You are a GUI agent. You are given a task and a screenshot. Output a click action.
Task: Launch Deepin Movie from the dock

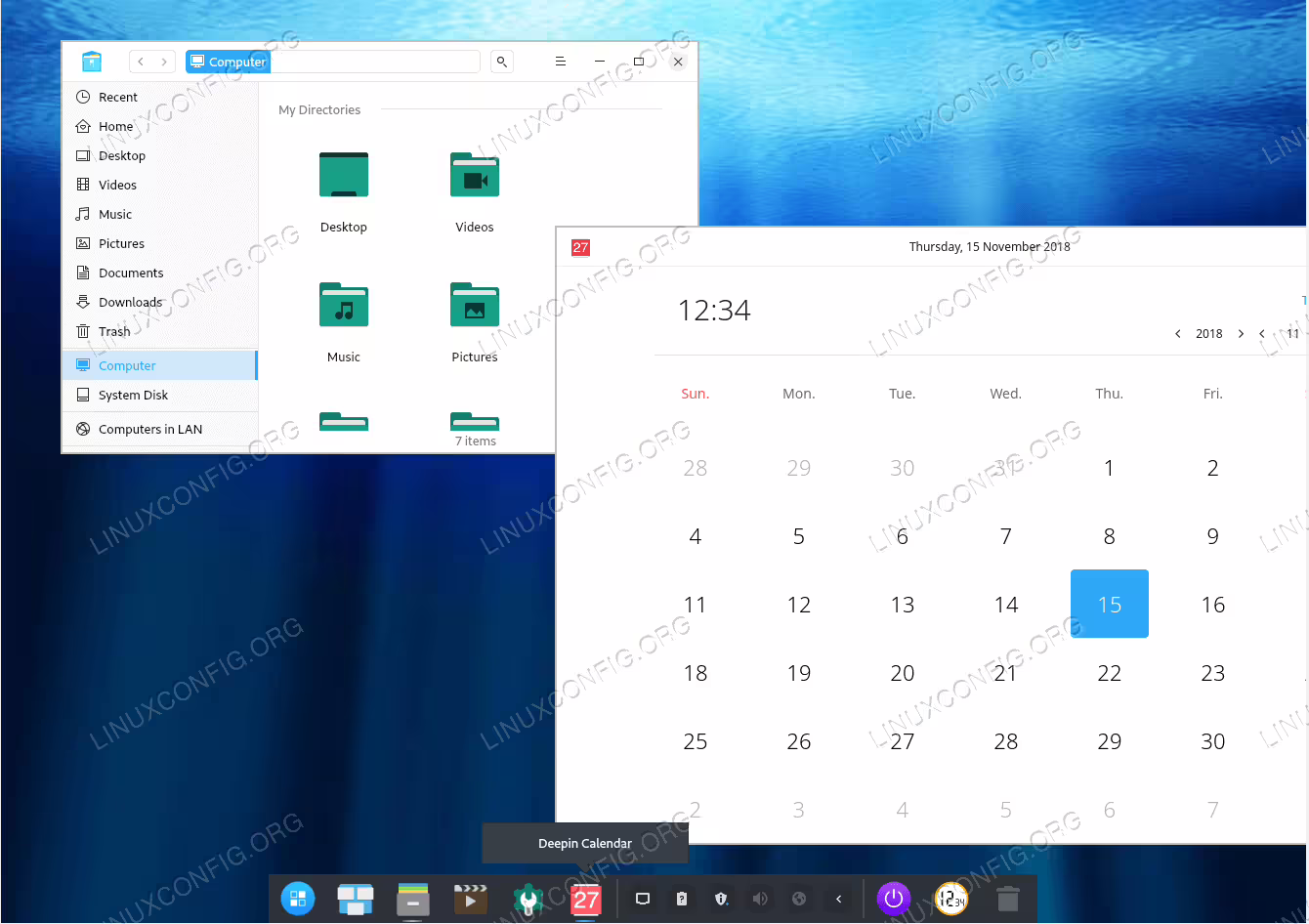(470, 899)
